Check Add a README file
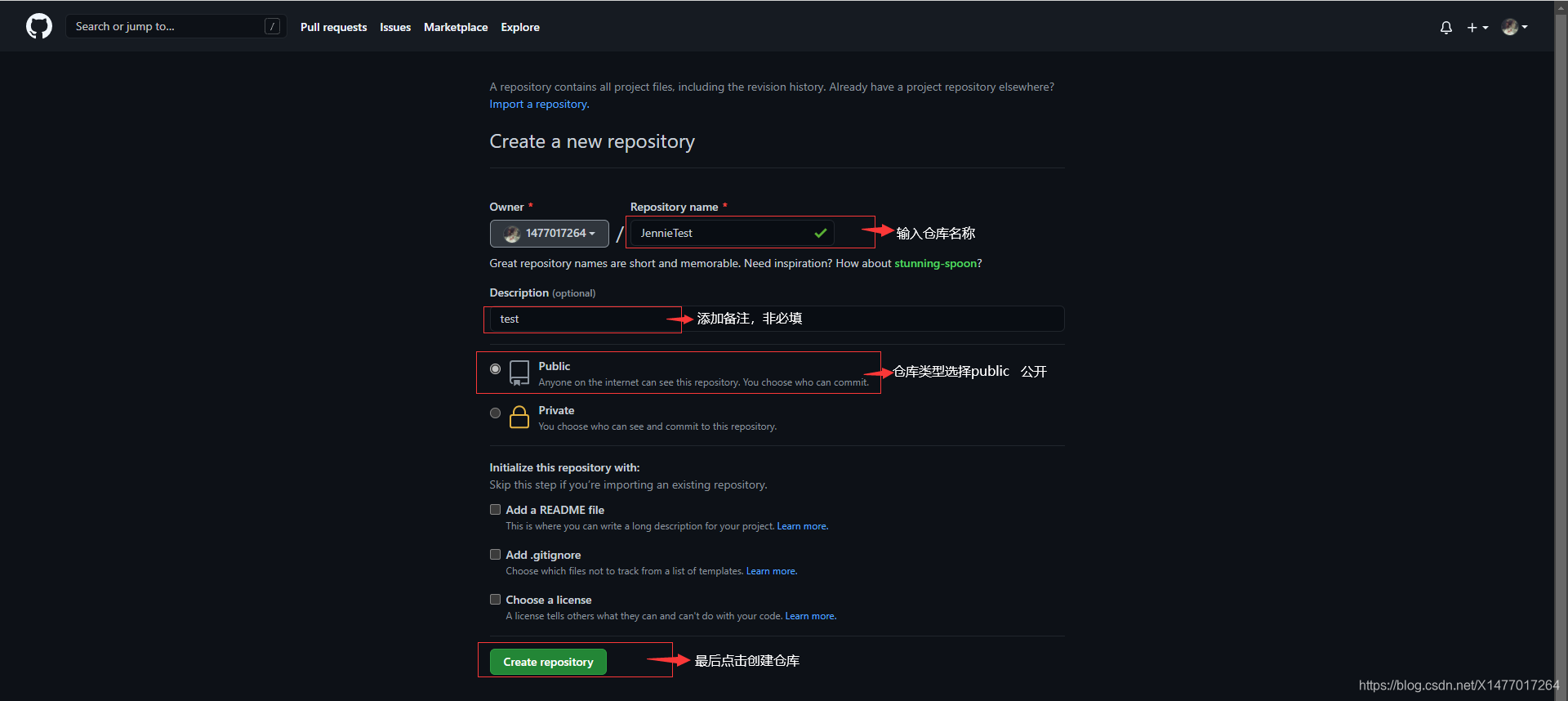This screenshot has height=701, width=1568. point(495,509)
